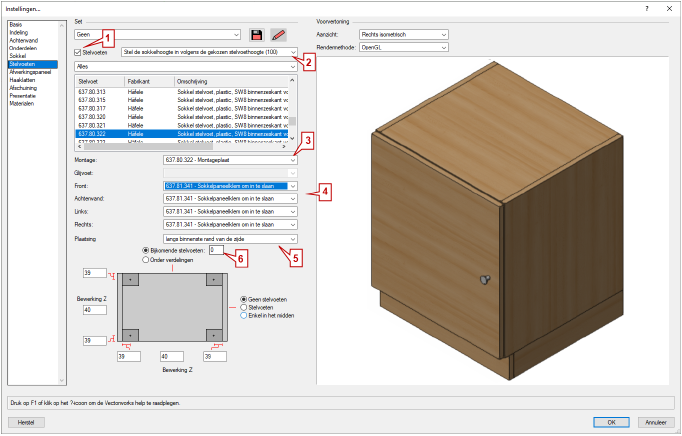Open the Onderdelen category
The height and width of the screenshot is (436, 682).
coord(23,48)
